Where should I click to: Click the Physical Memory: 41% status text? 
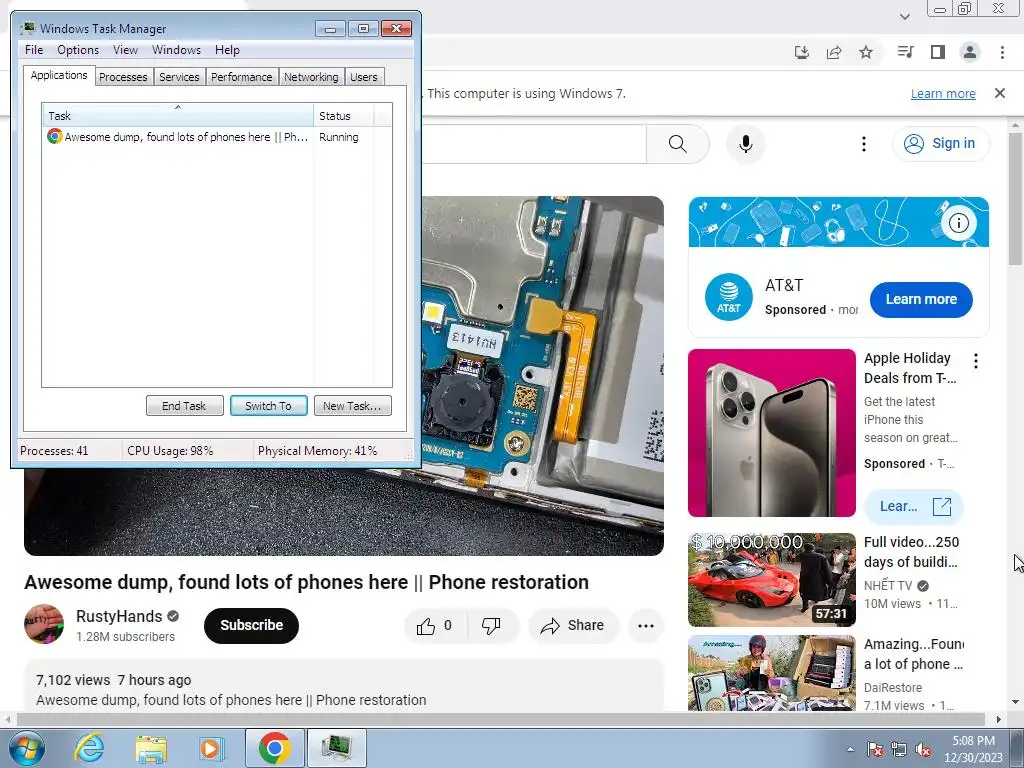coord(317,451)
